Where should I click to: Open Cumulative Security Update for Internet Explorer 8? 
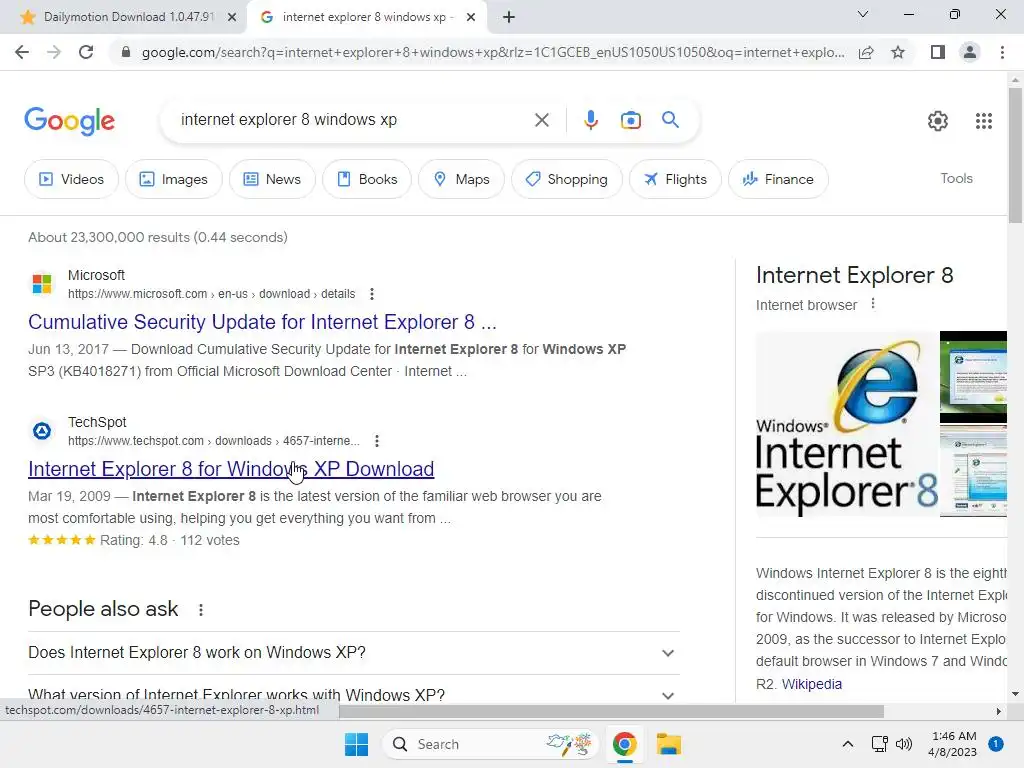[x=262, y=322]
